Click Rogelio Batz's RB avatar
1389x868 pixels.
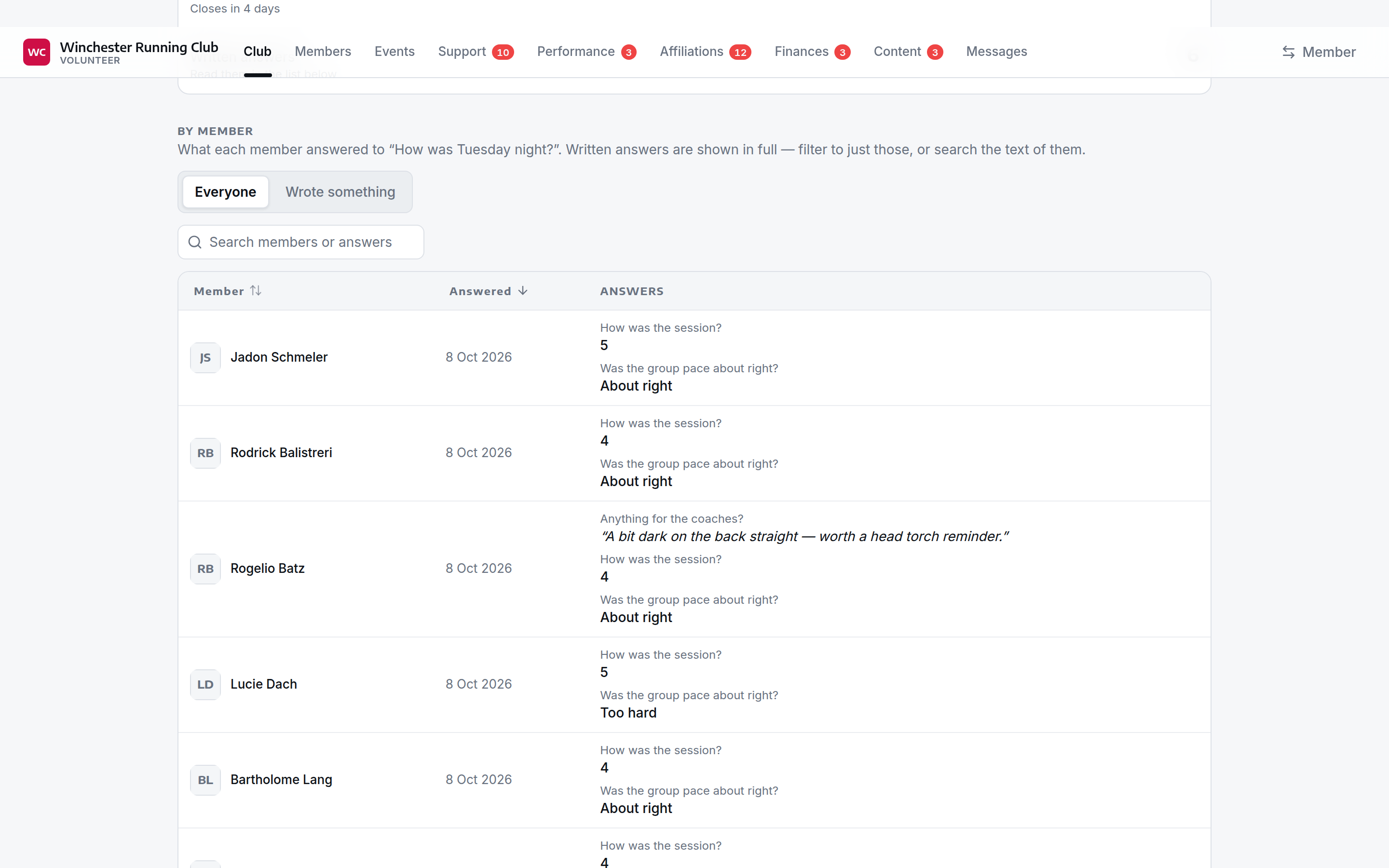(205, 569)
